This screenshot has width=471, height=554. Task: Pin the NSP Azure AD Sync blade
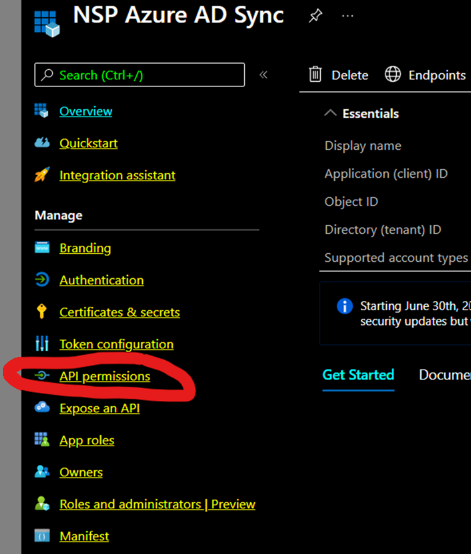click(315, 16)
